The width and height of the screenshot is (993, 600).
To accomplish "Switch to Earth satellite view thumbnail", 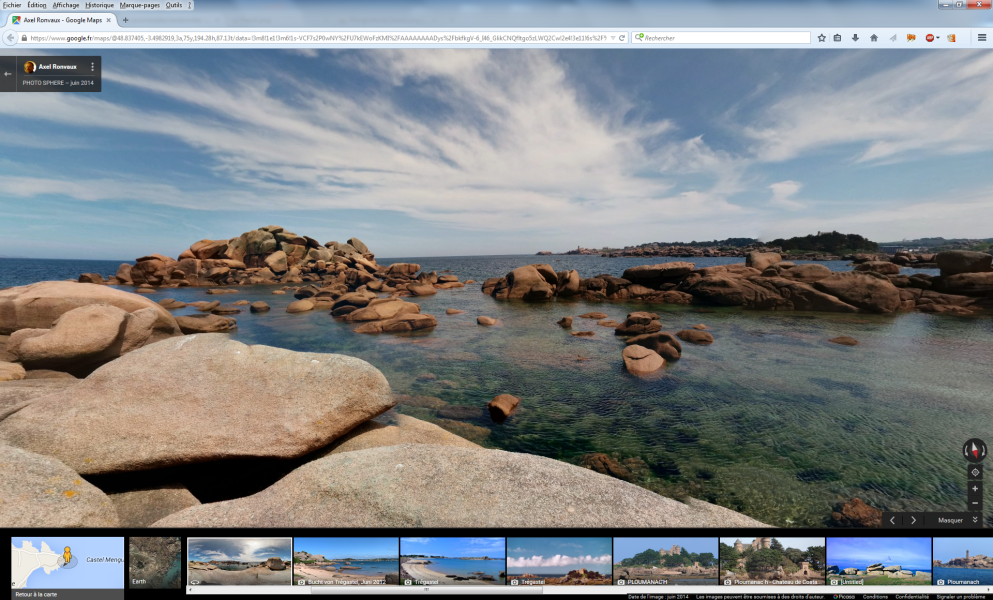I will 155,562.
